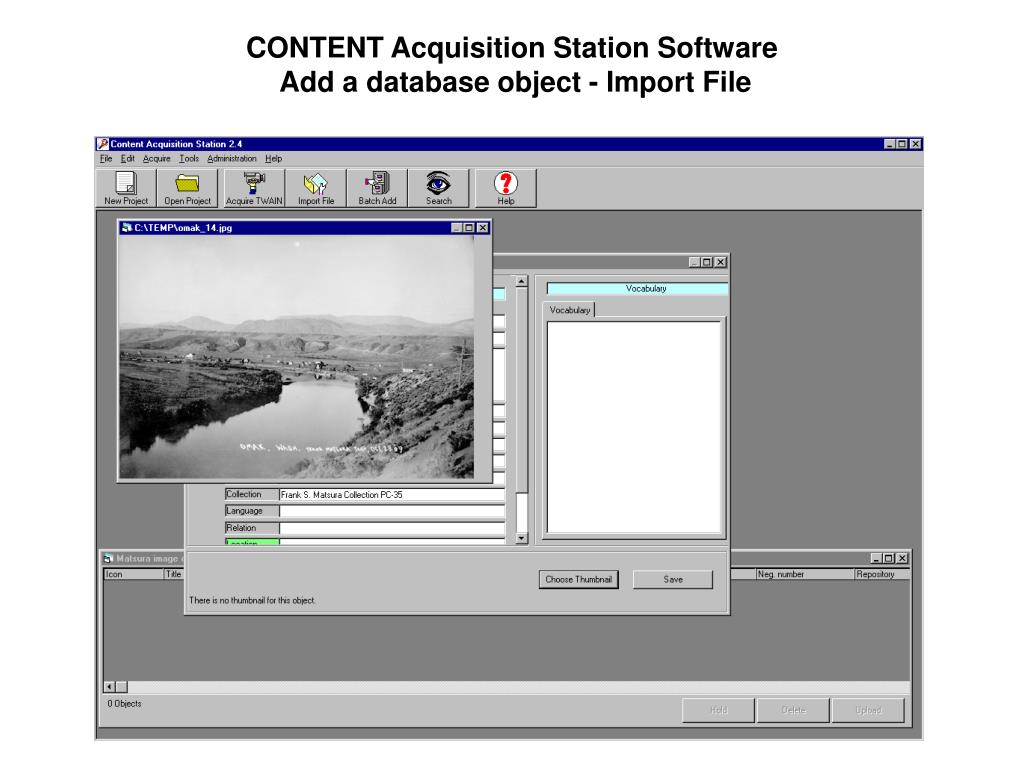This screenshot has height=768, width=1024.
Task: Click the Choose Thumbnail button
Action: [x=579, y=579]
